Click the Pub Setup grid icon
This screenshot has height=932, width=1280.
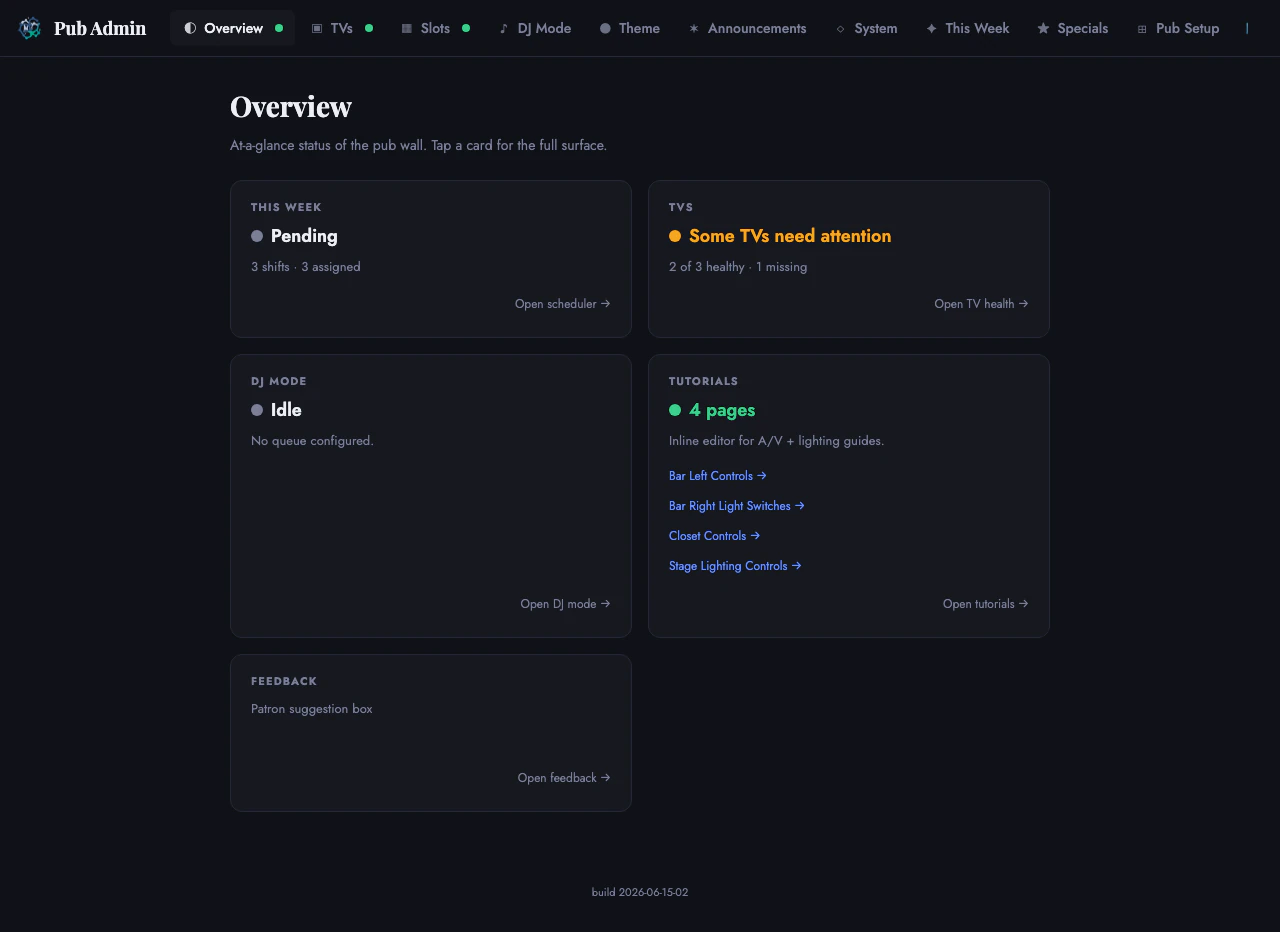(1142, 29)
